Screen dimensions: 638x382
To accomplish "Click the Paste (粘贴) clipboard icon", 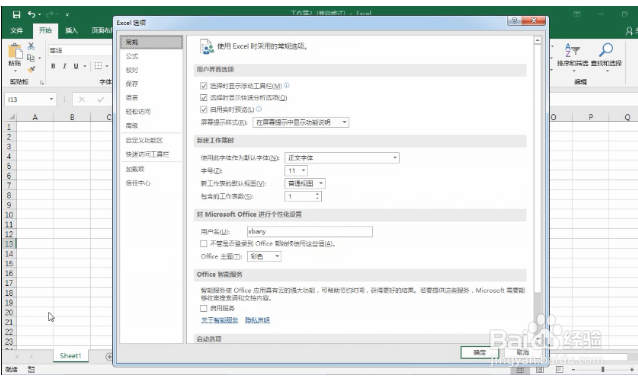I will click(x=15, y=51).
